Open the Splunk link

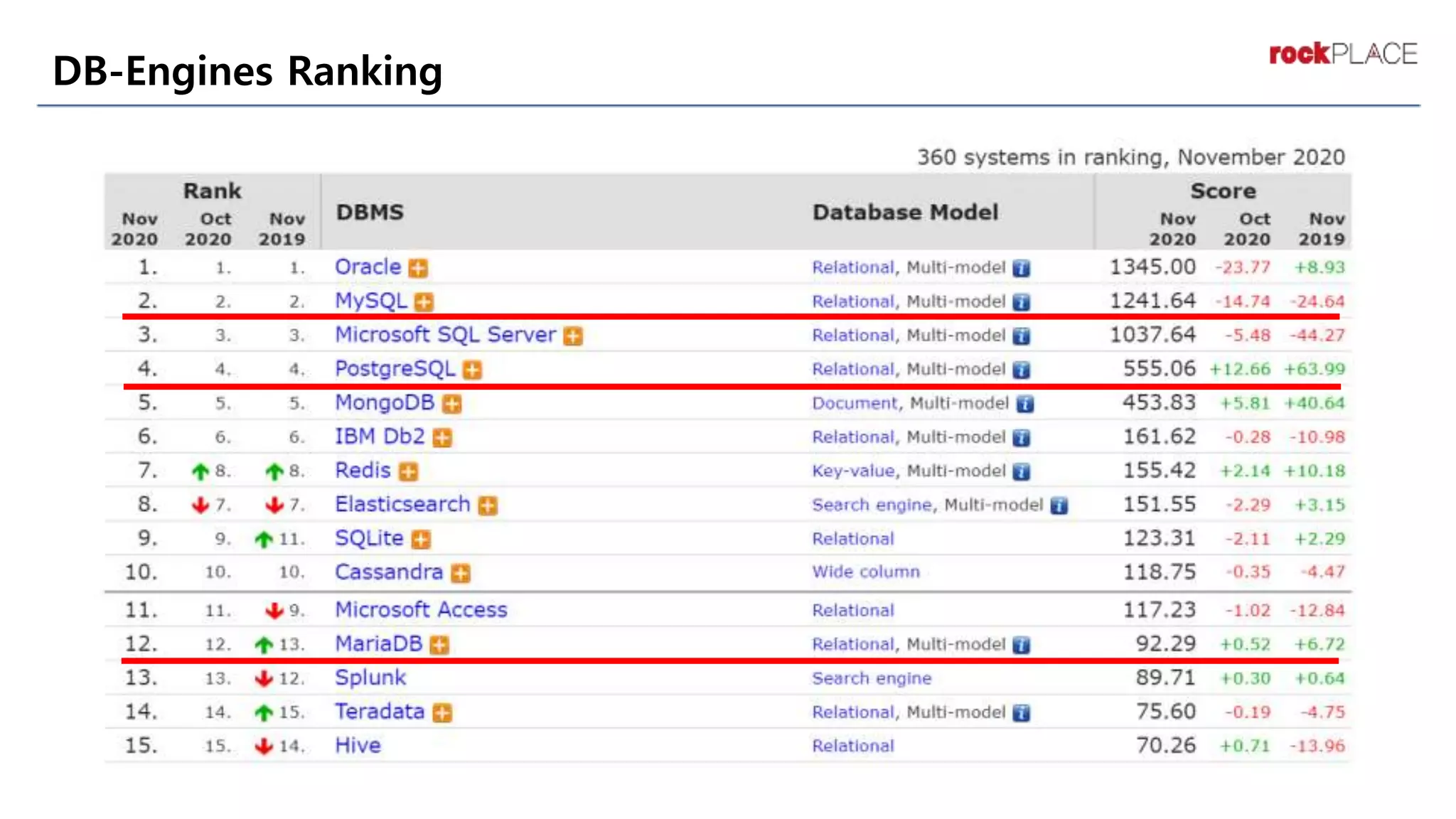click(370, 678)
